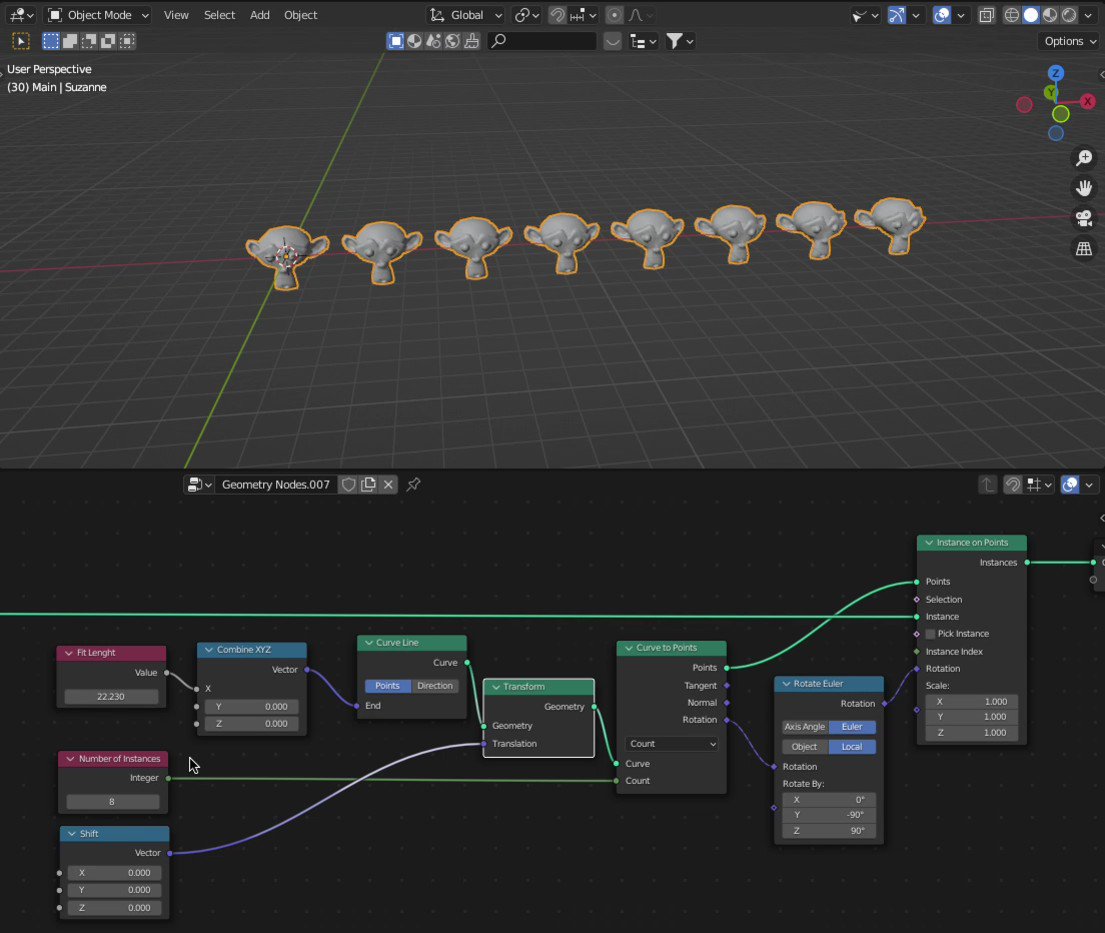Choose the subtract selection mode icon
This screenshot has width=1105, height=933.
point(89,41)
